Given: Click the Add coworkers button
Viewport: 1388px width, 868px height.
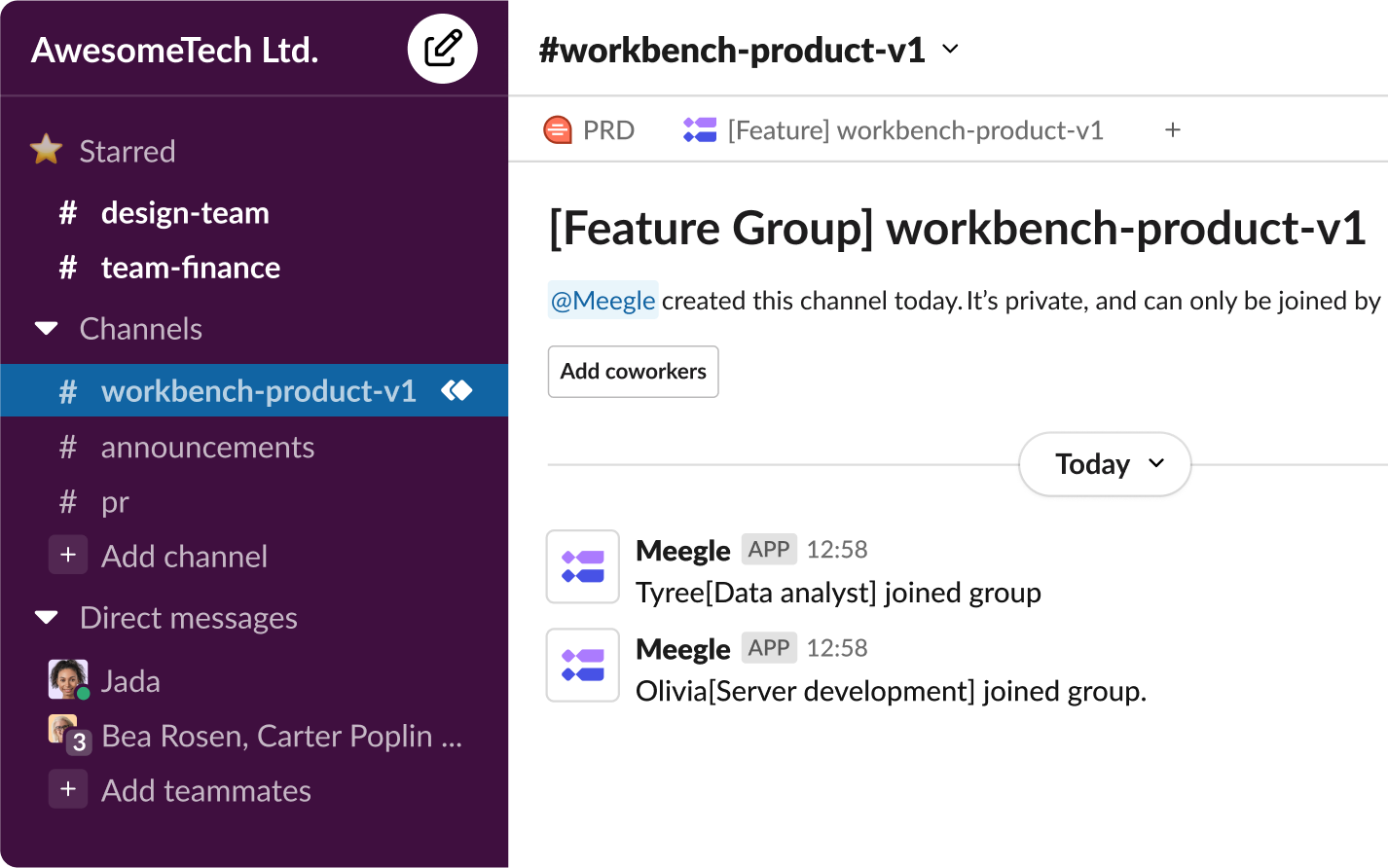Looking at the screenshot, I should point(633,372).
